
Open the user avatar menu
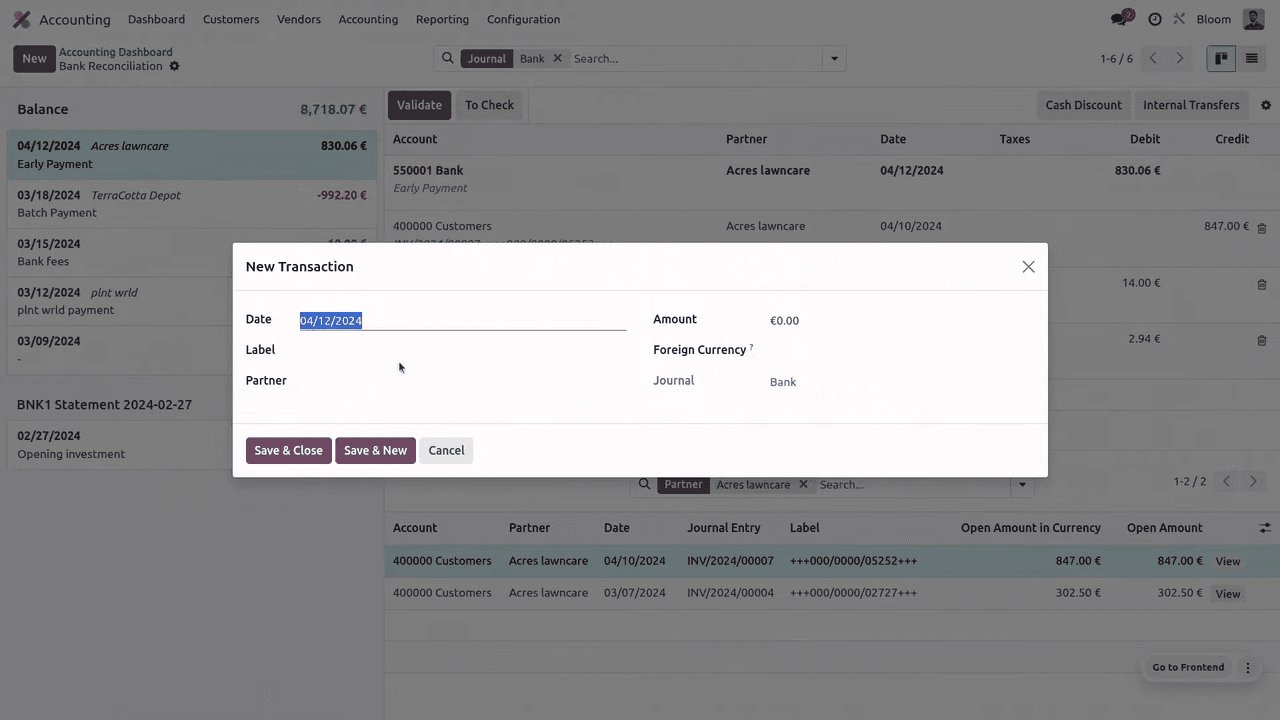click(1253, 19)
